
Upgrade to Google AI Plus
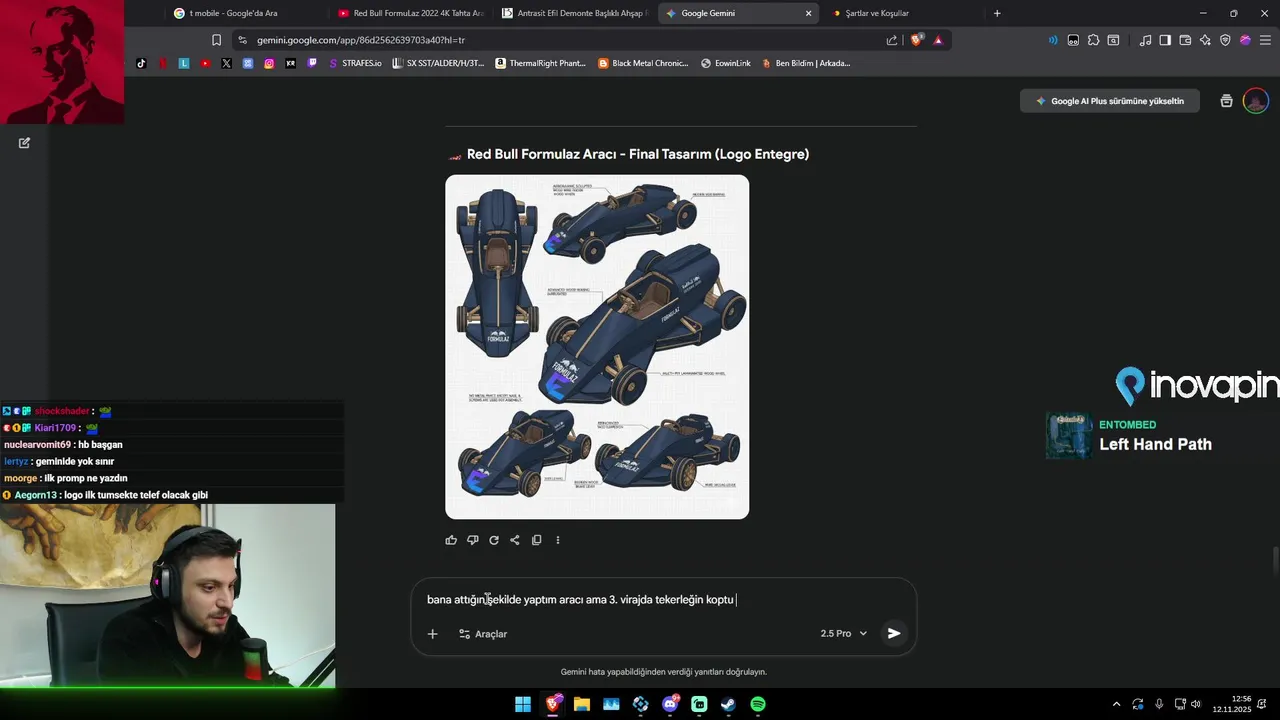(1110, 101)
